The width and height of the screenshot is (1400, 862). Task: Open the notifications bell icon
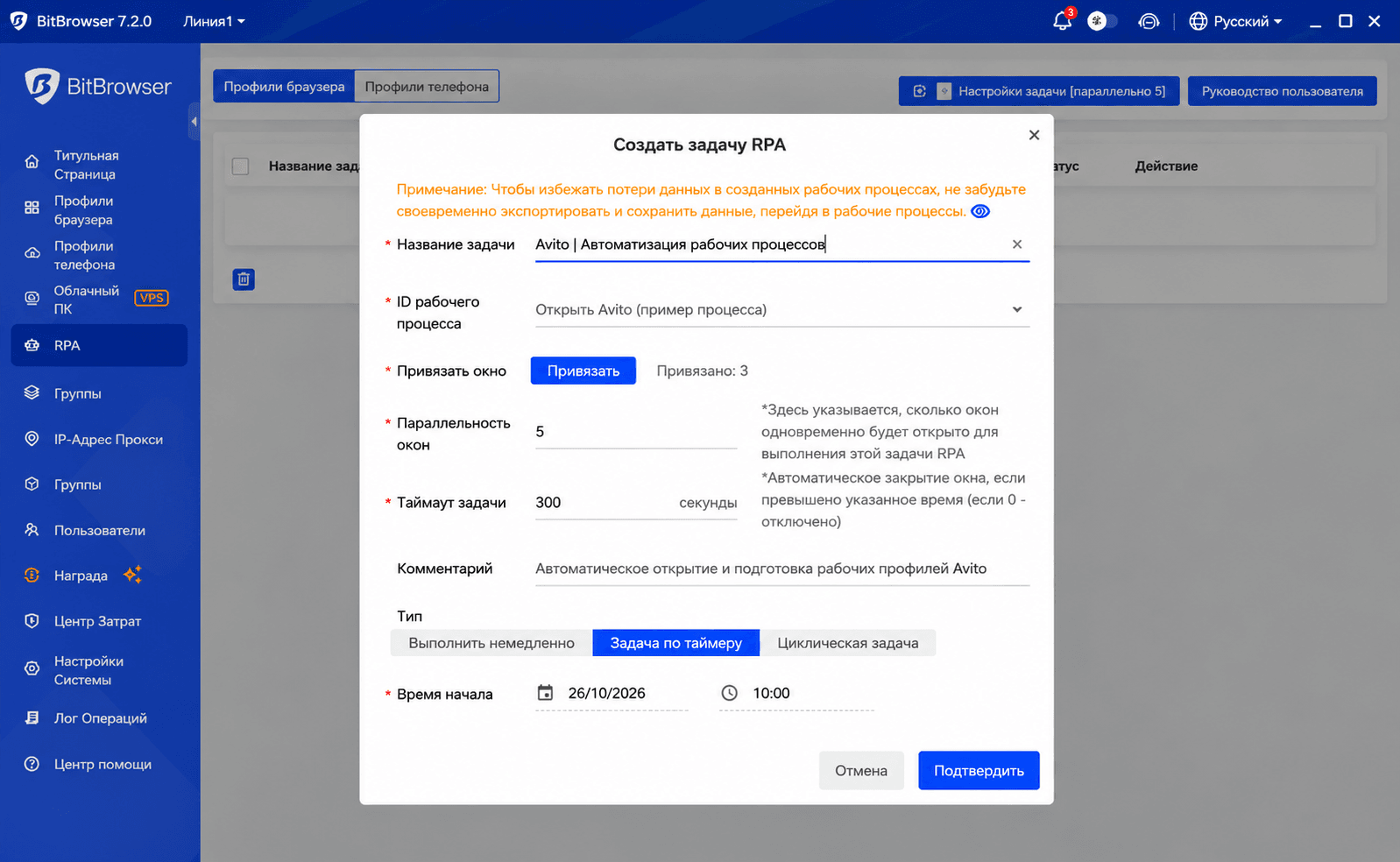coord(1062,21)
